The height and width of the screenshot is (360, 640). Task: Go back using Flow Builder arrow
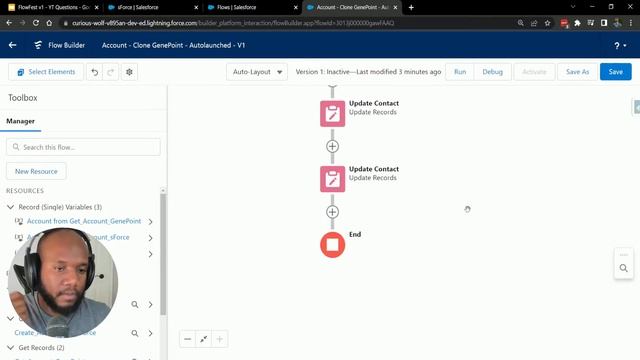12,45
